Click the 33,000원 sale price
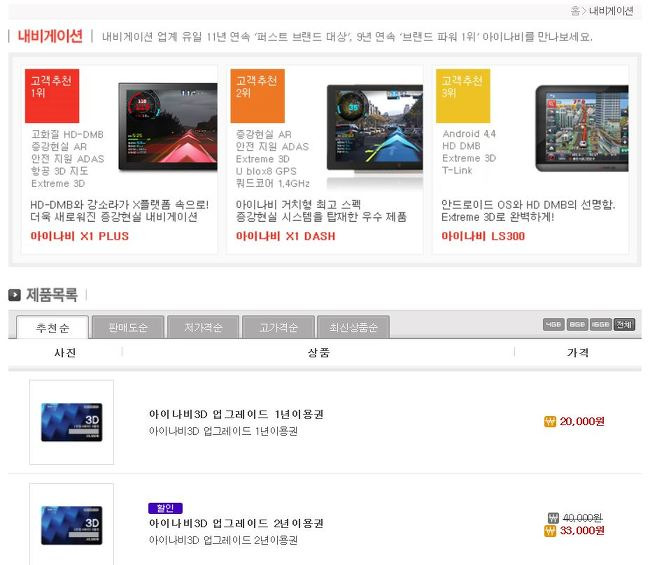The width and height of the screenshot is (650, 565). [x=582, y=531]
